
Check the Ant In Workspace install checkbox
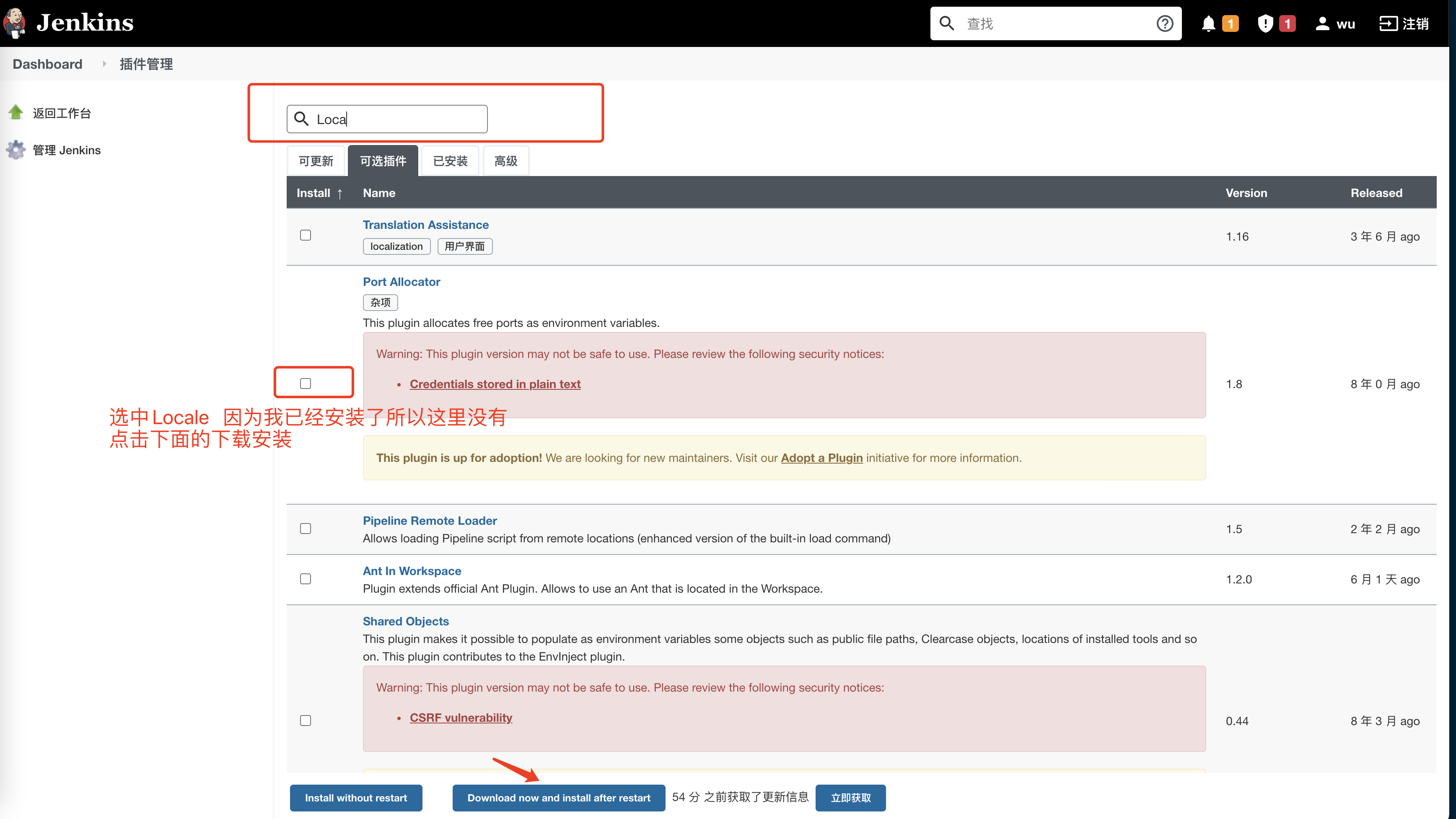click(x=305, y=579)
